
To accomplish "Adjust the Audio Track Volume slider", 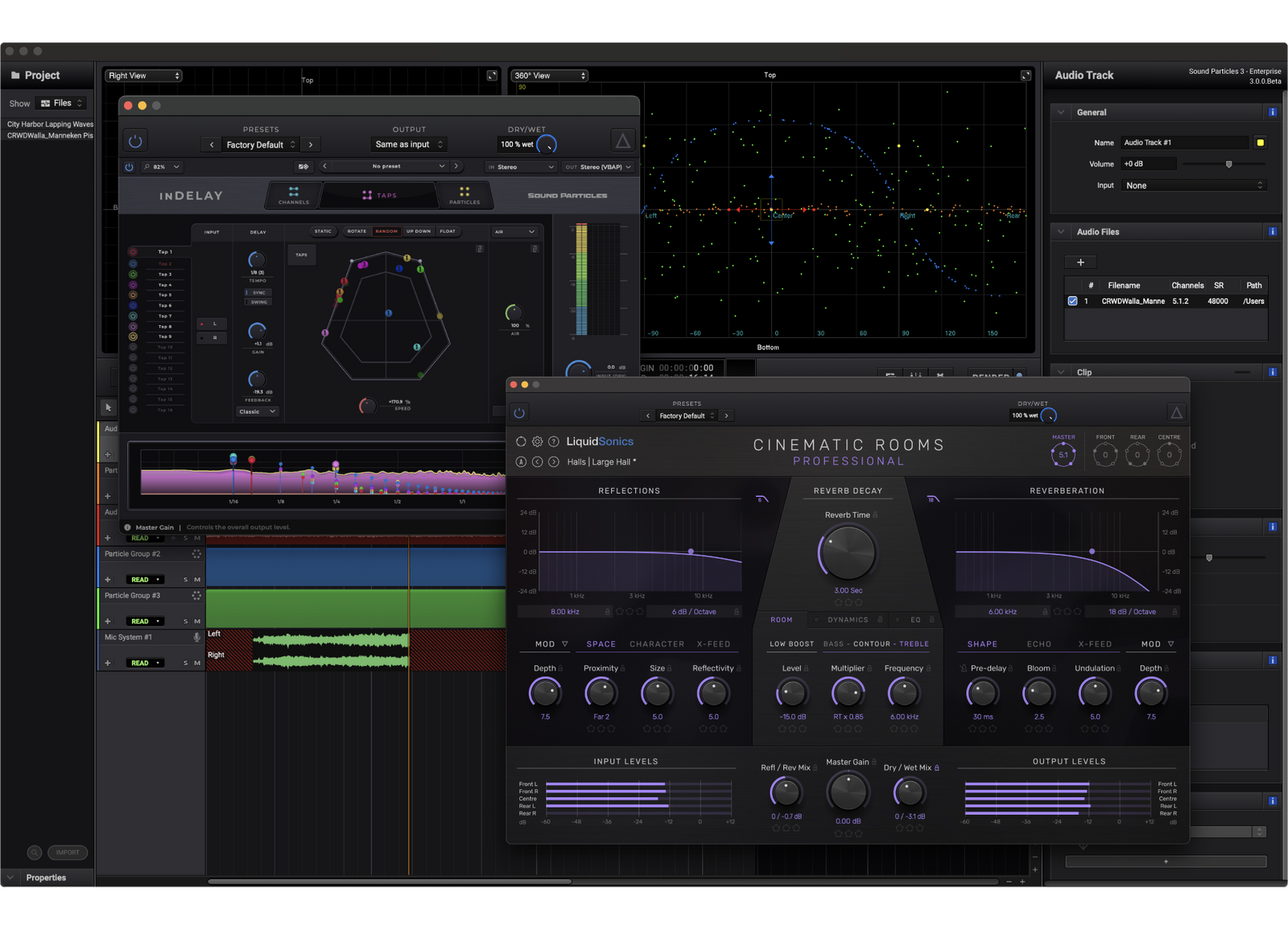I will (x=1228, y=164).
